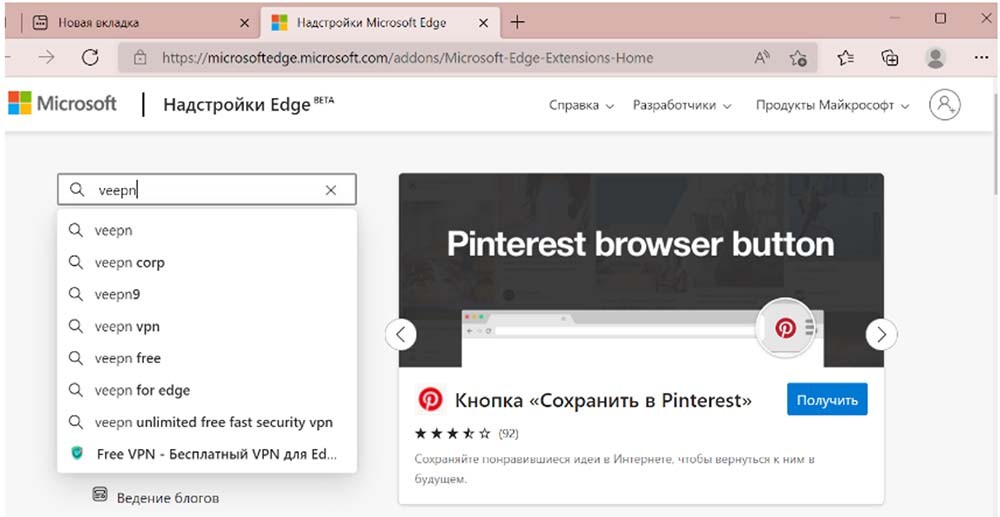Click the Read aloud icon in address bar
The image size is (1000, 517).
click(x=761, y=58)
